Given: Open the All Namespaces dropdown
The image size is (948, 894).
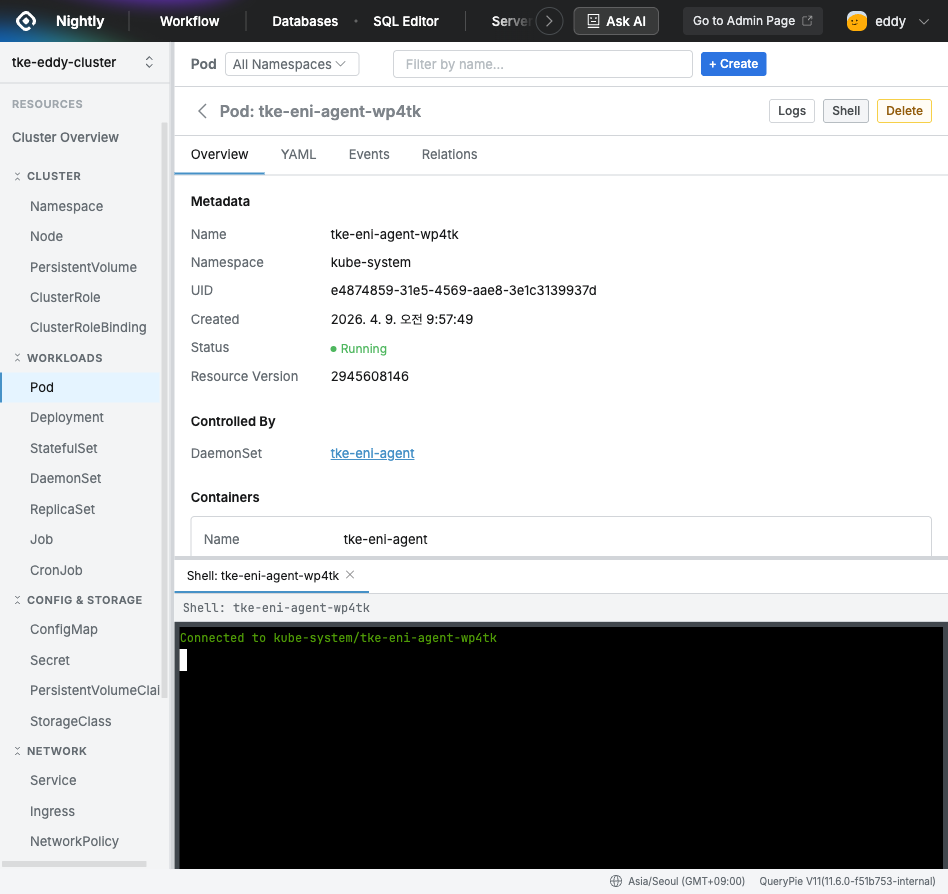Looking at the screenshot, I should tap(292, 64).
